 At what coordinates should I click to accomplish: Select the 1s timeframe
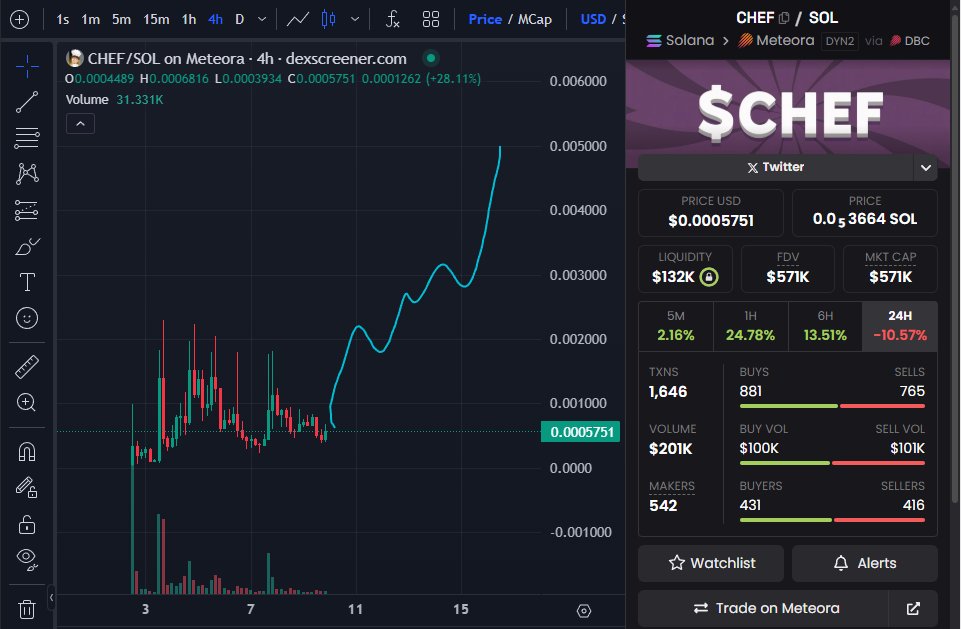63,20
